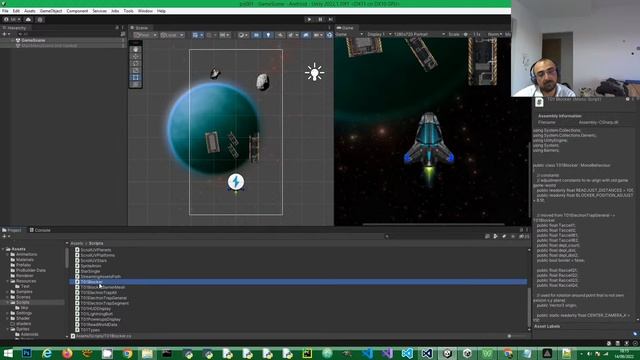Select the Move tool in the Scene

coord(136,56)
